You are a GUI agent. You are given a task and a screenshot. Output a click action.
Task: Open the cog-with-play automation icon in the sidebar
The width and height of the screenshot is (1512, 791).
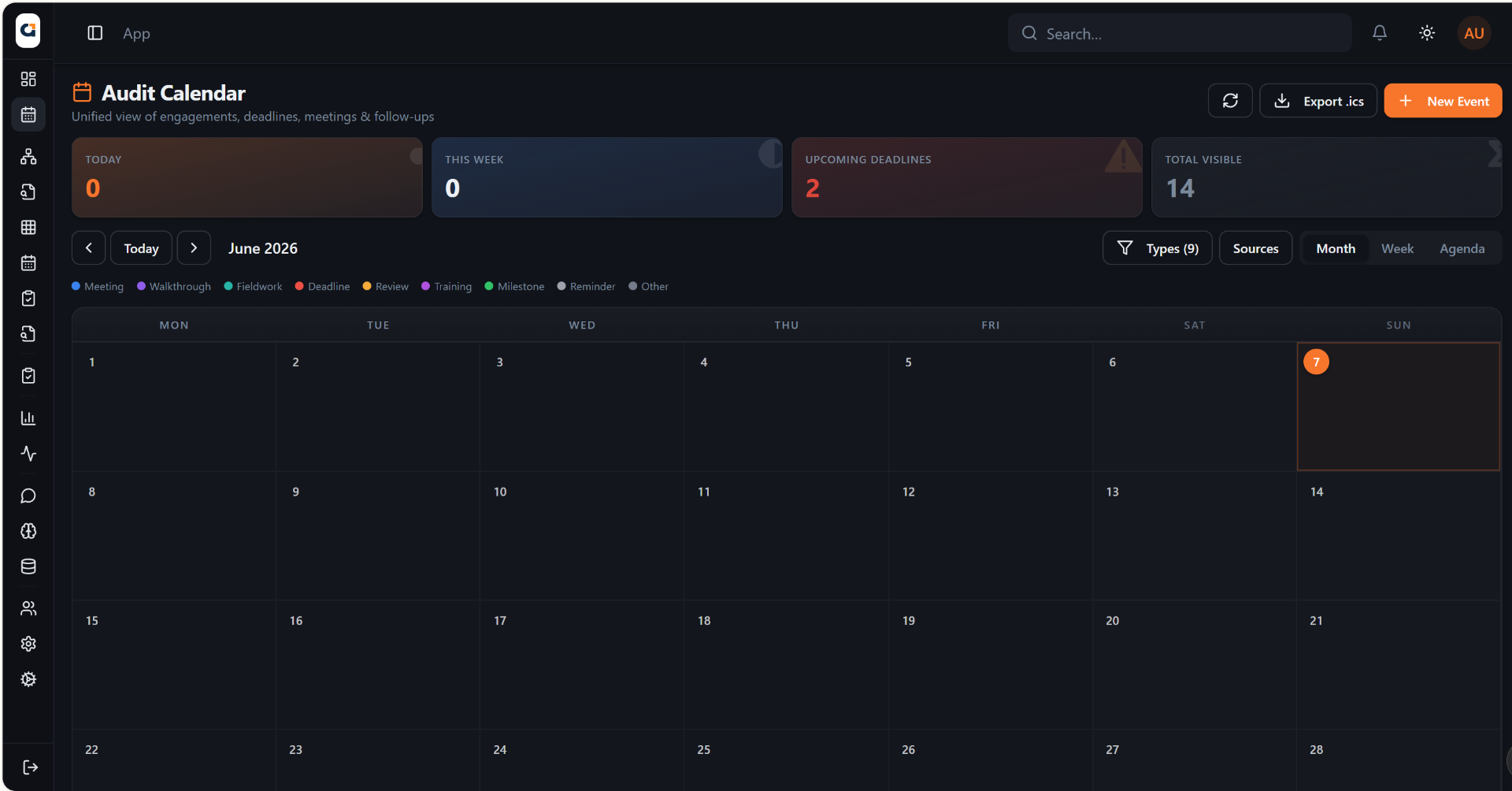(28, 679)
